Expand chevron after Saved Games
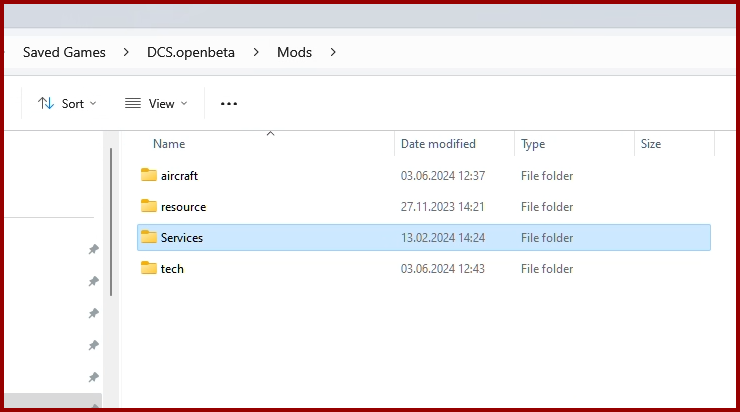 (126, 52)
